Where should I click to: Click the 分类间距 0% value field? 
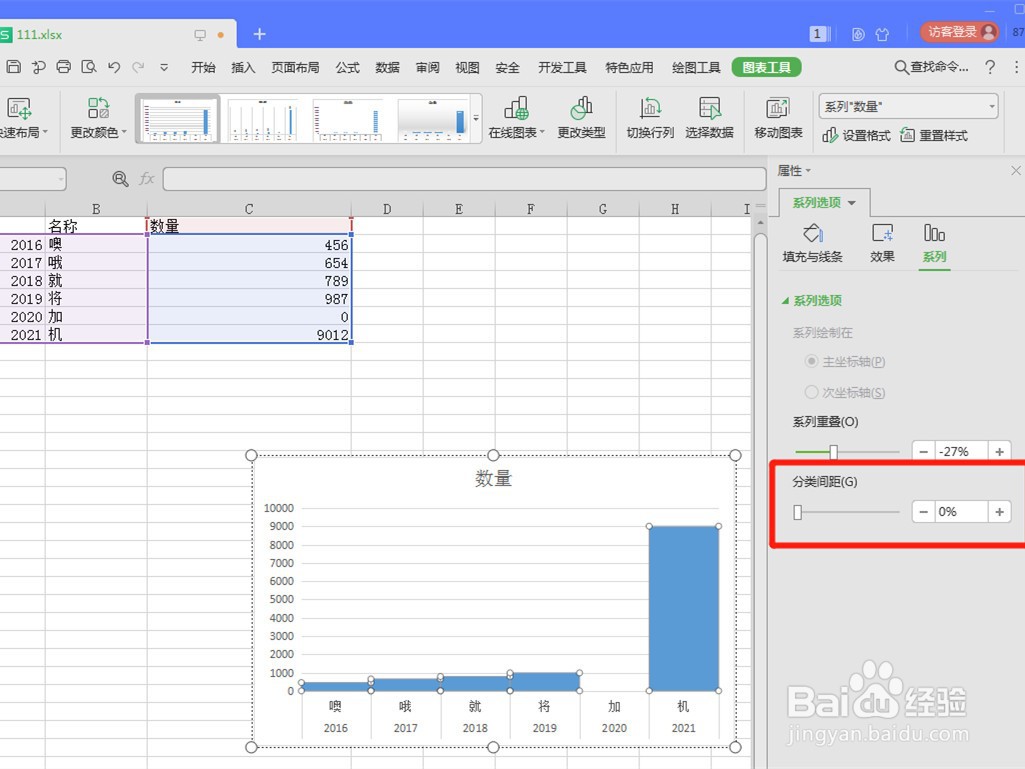(961, 512)
